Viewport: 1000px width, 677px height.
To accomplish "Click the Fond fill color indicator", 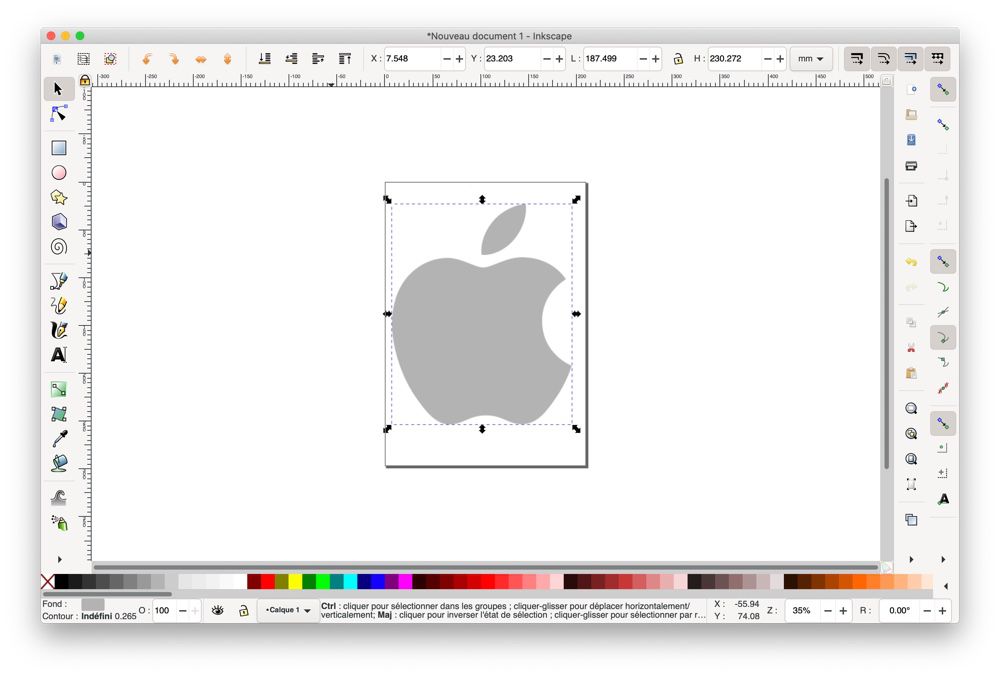I will (x=92, y=604).
